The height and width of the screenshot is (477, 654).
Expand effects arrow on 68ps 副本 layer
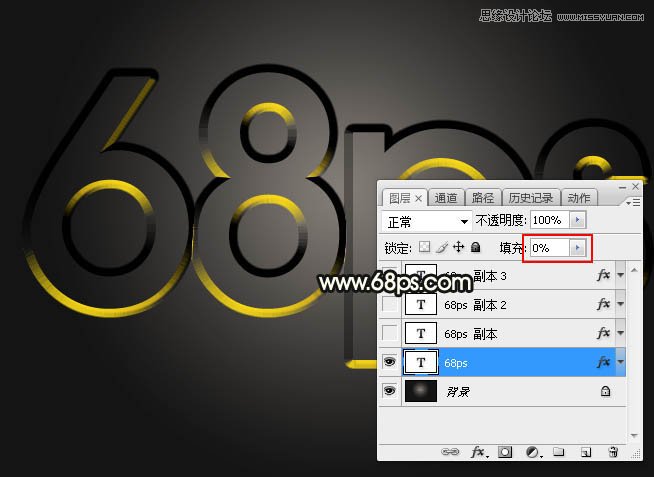tap(621, 333)
